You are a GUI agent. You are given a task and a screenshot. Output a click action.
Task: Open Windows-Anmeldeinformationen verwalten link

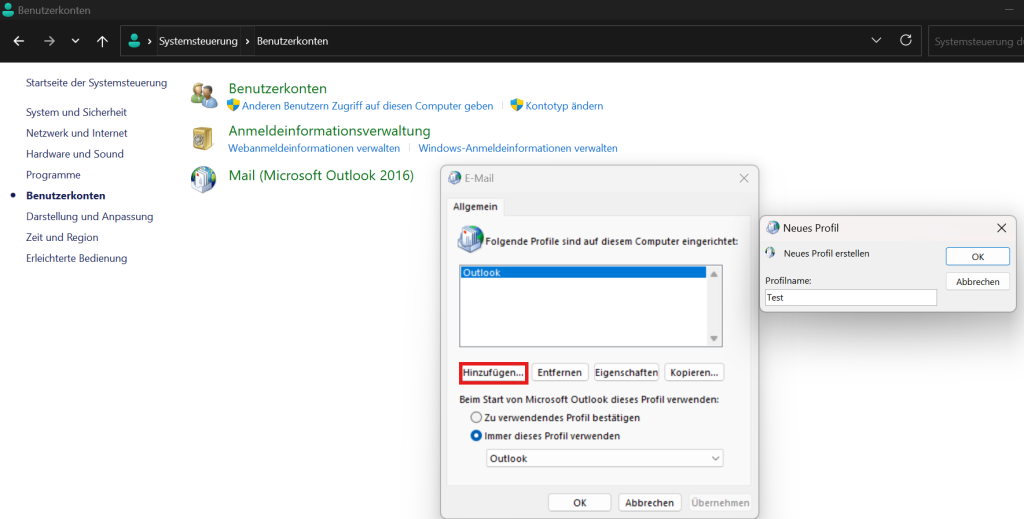coord(518,148)
